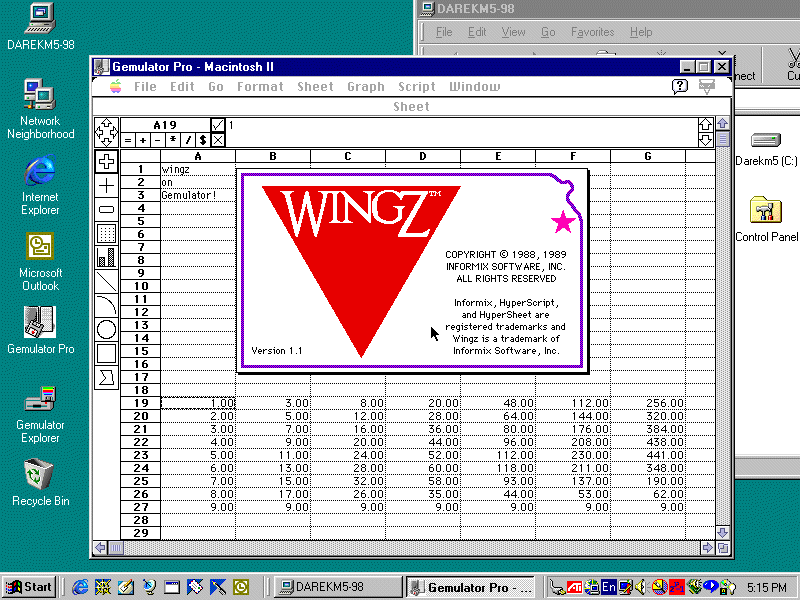Click cell with value 256.00
Image resolution: width=800 pixels, height=600 pixels.
(x=648, y=403)
